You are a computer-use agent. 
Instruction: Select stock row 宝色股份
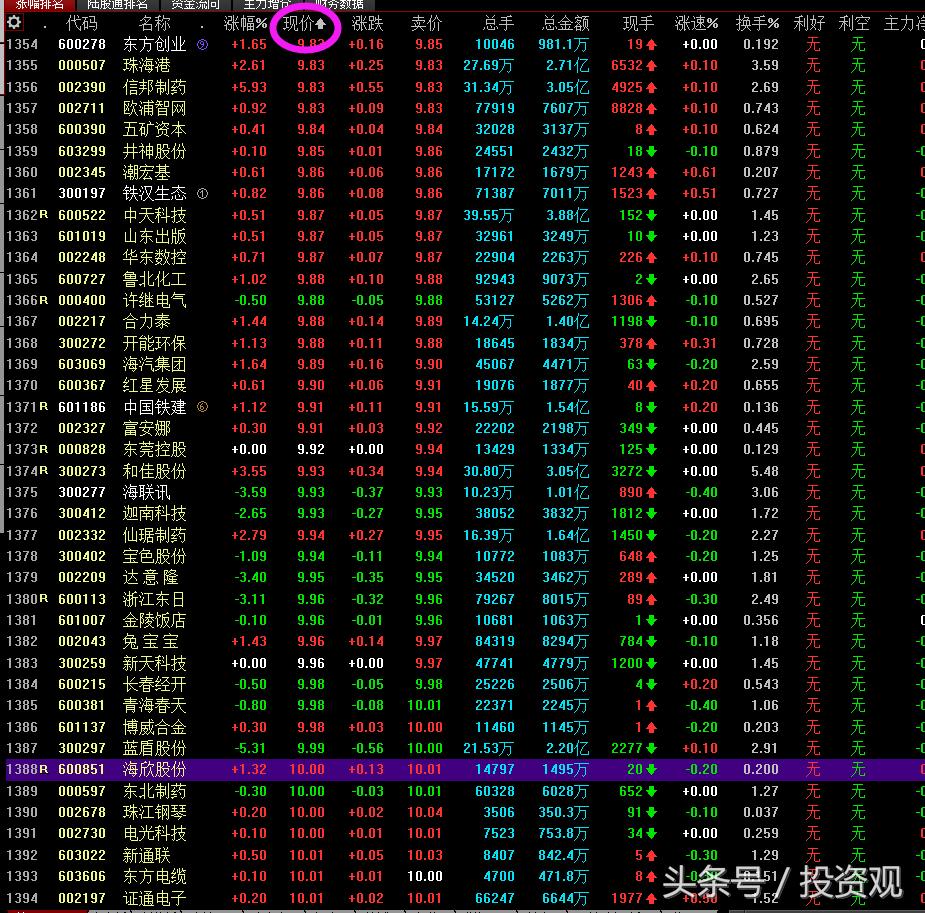pyautogui.click(x=465, y=556)
